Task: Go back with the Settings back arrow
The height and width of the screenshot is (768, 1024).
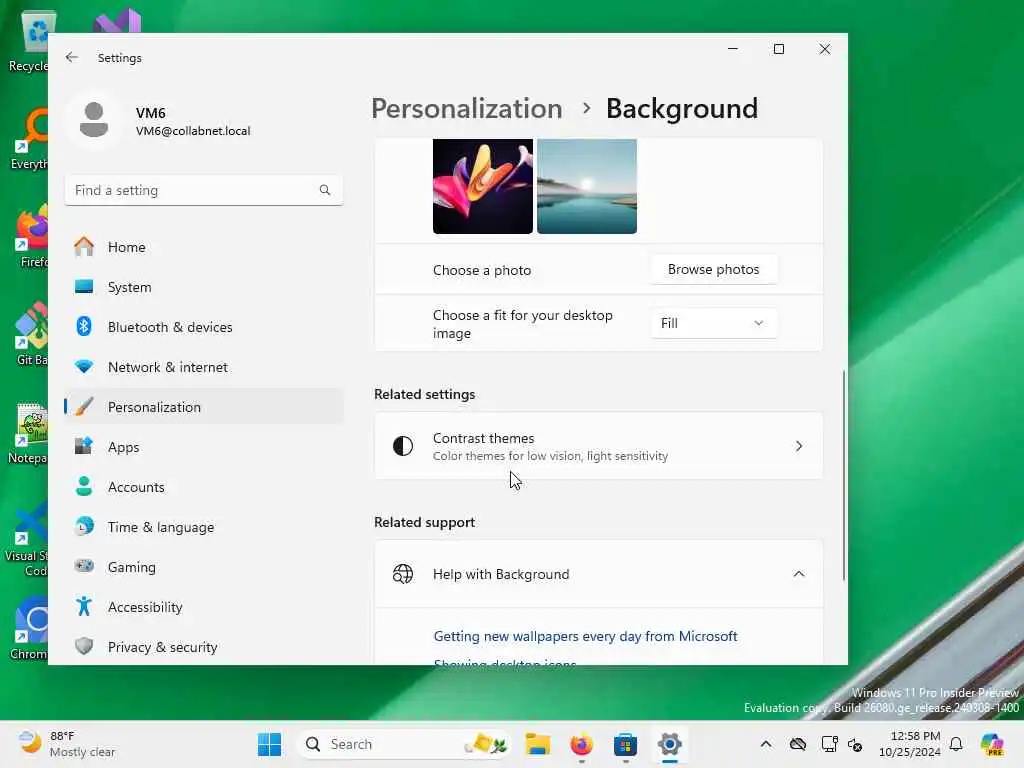Action: coord(72,57)
